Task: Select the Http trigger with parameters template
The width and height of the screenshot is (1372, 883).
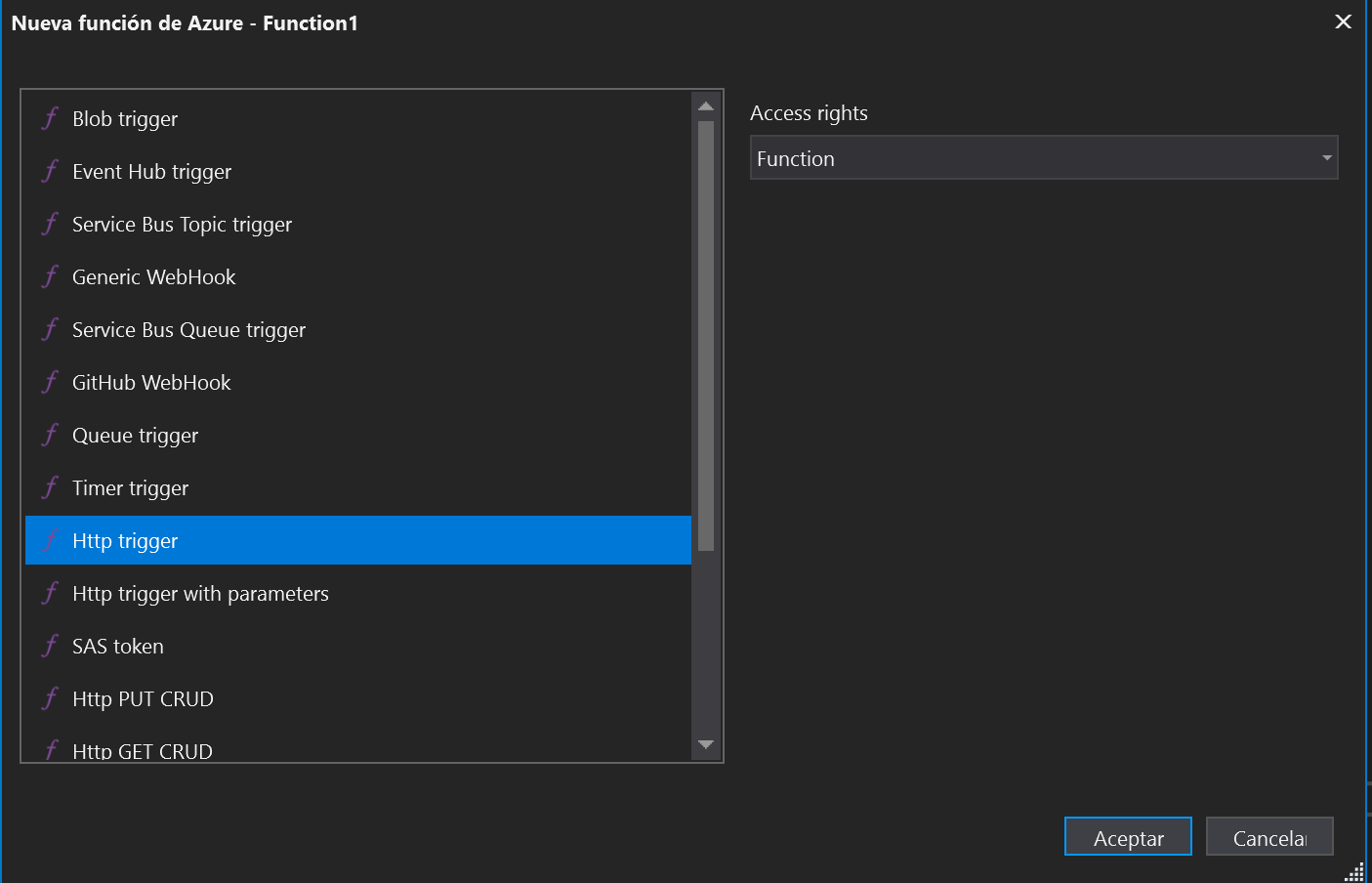Action: (x=199, y=593)
